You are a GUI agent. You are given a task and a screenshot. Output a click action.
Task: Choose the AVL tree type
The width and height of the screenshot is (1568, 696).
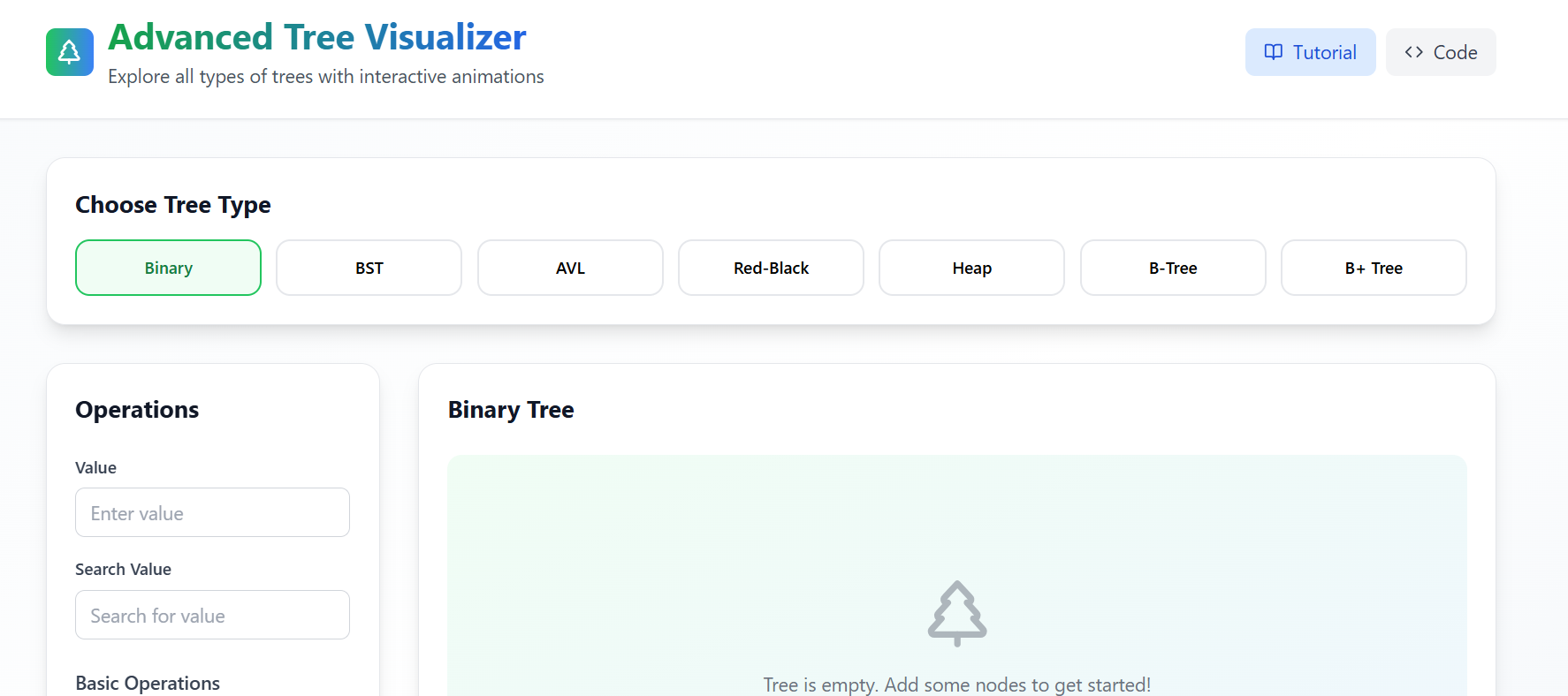coord(570,268)
